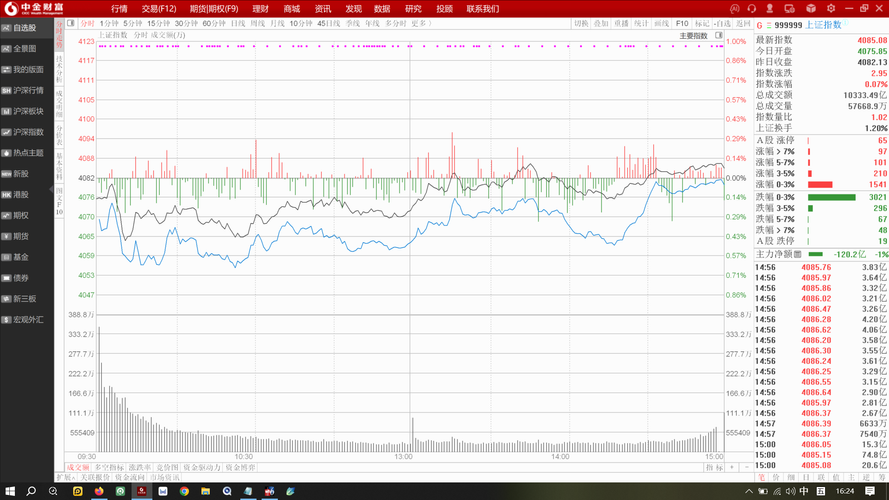Open the 交易(F12) menu

(x=159, y=8)
